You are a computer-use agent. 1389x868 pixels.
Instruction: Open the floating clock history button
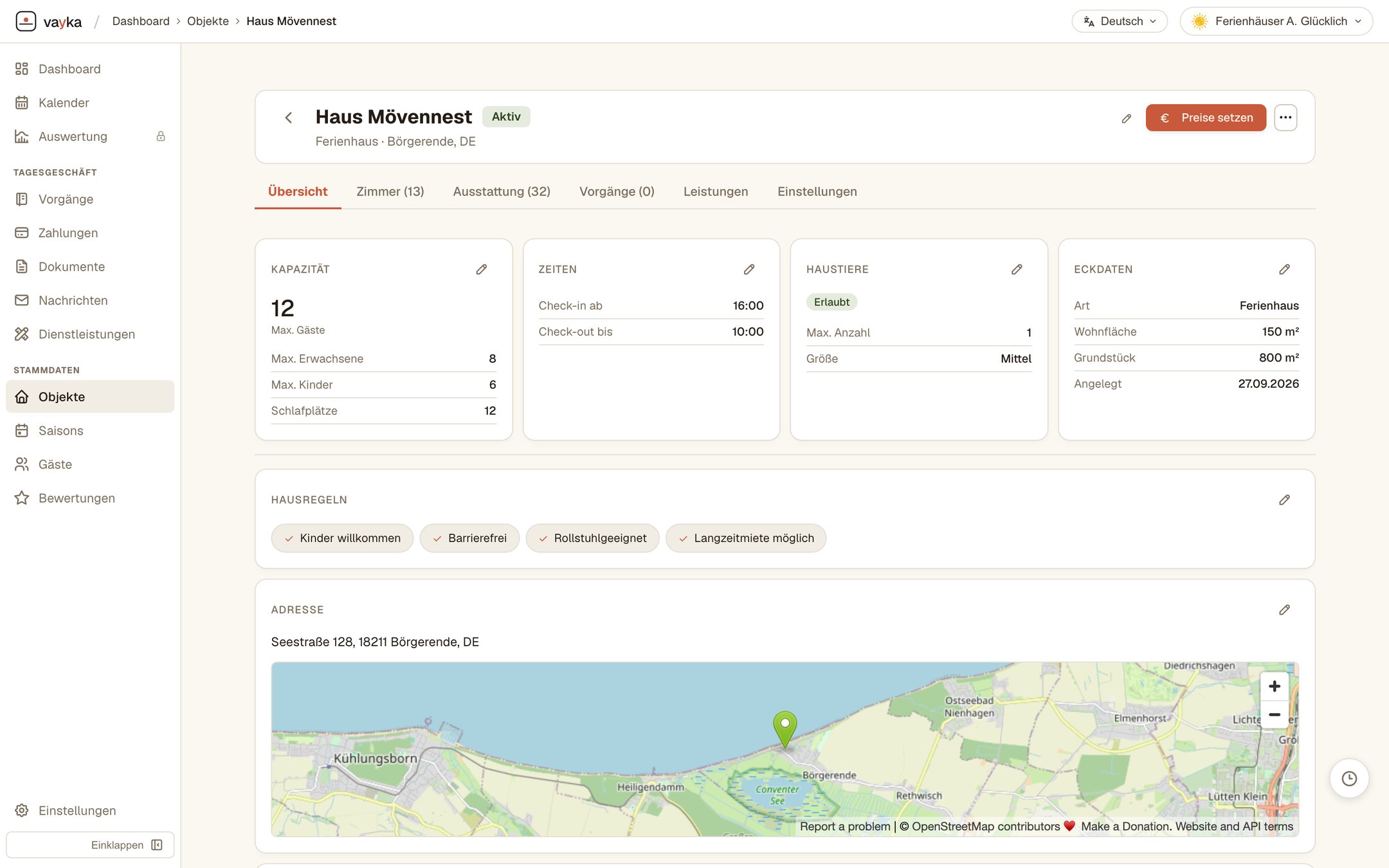tap(1348, 779)
